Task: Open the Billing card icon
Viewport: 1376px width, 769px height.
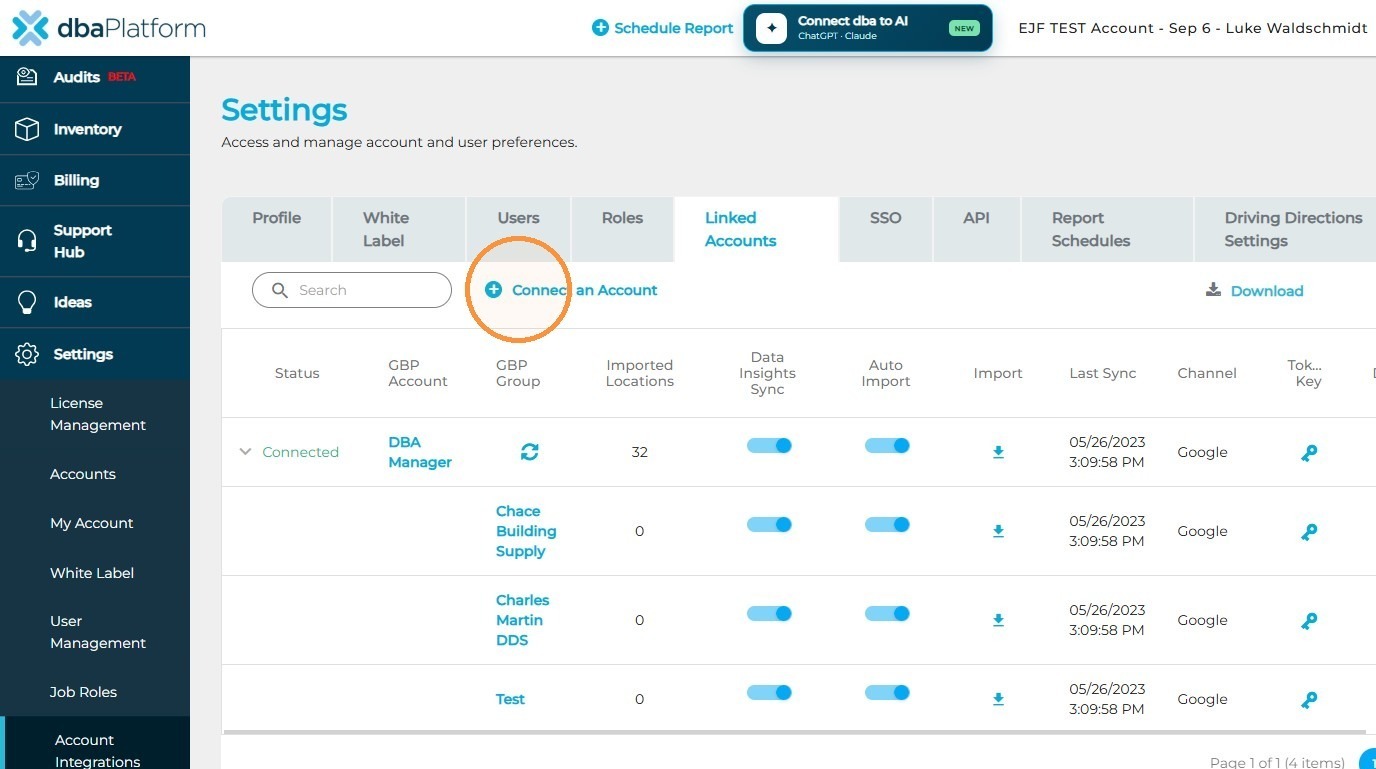Action: pos(27,180)
